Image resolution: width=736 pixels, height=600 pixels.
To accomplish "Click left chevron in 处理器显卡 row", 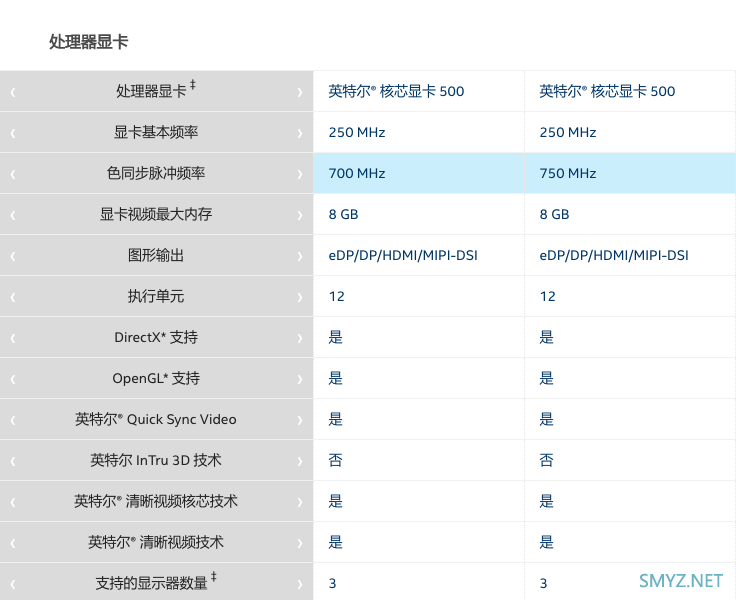I will (x=13, y=92).
